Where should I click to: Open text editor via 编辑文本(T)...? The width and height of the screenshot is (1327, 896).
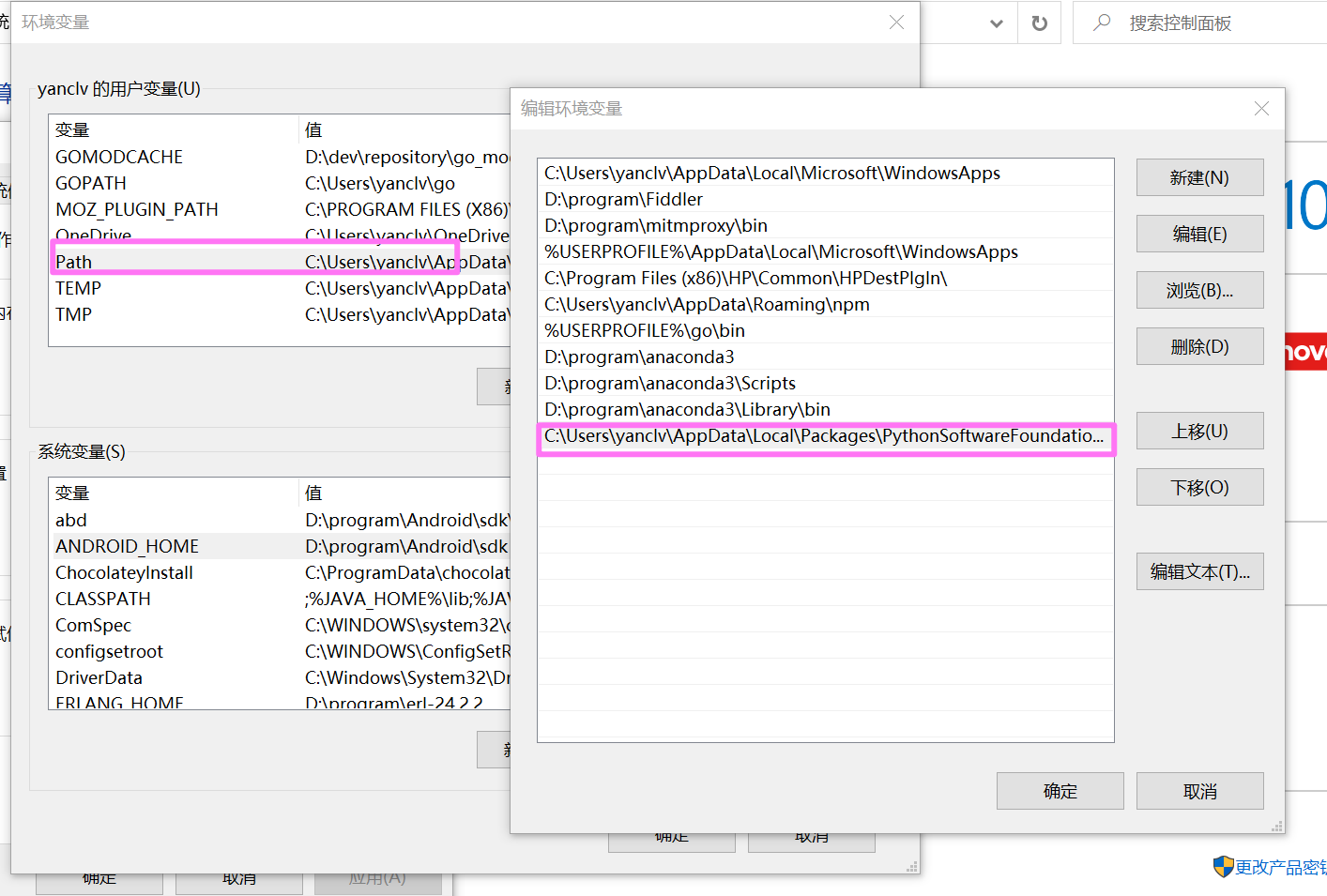(1198, 572)
